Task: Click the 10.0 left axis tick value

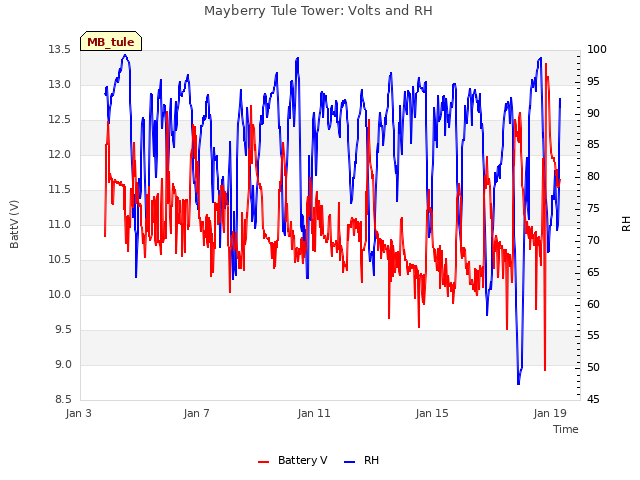Action: 60,295
